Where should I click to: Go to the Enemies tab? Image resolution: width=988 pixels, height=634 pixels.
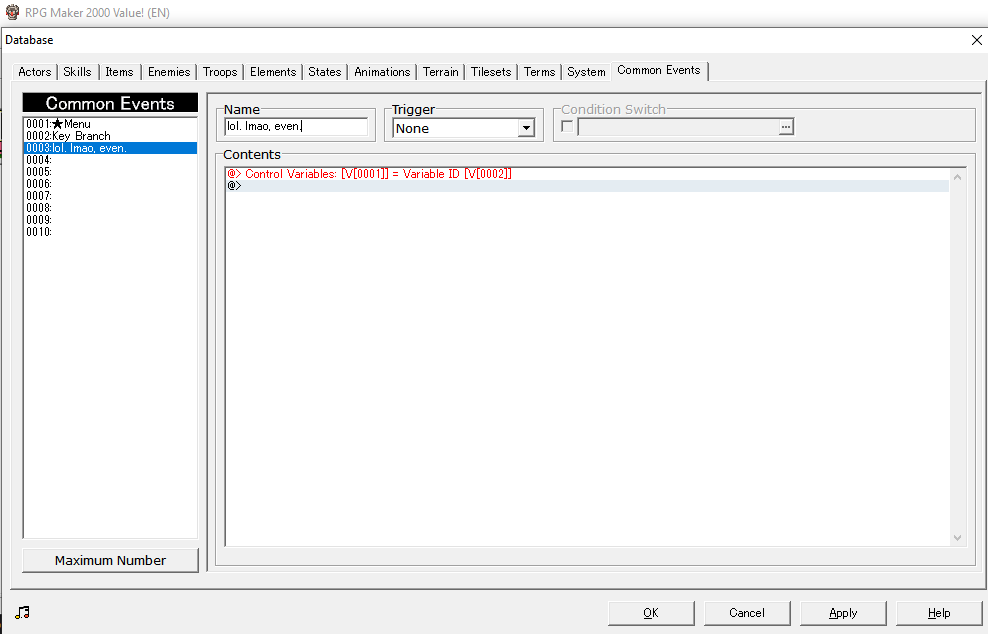(x=169, y=72)
